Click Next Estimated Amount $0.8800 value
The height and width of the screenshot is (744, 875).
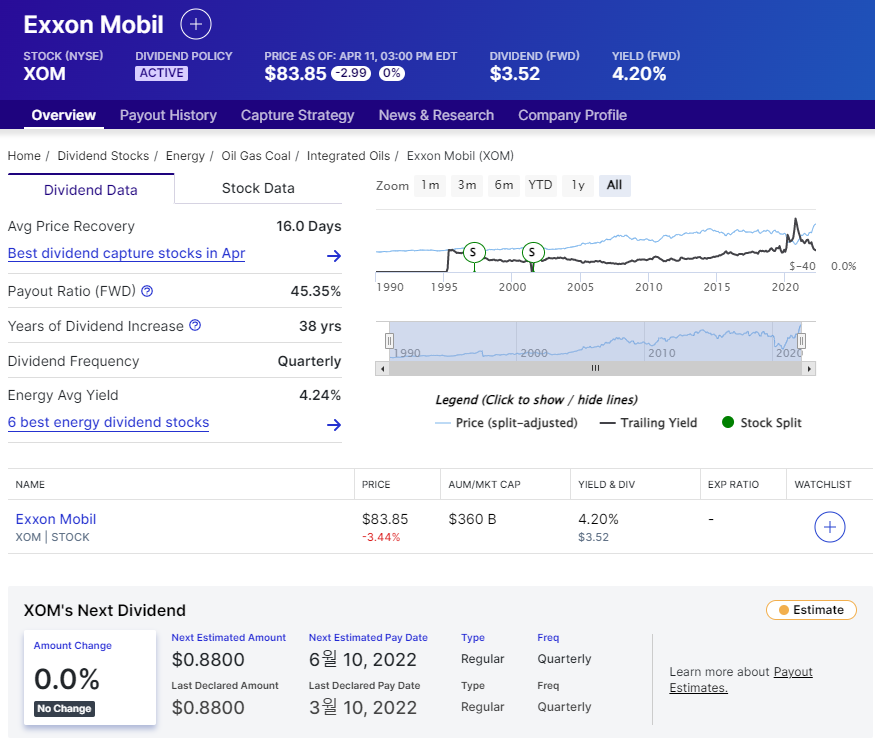tap(208, 660)
